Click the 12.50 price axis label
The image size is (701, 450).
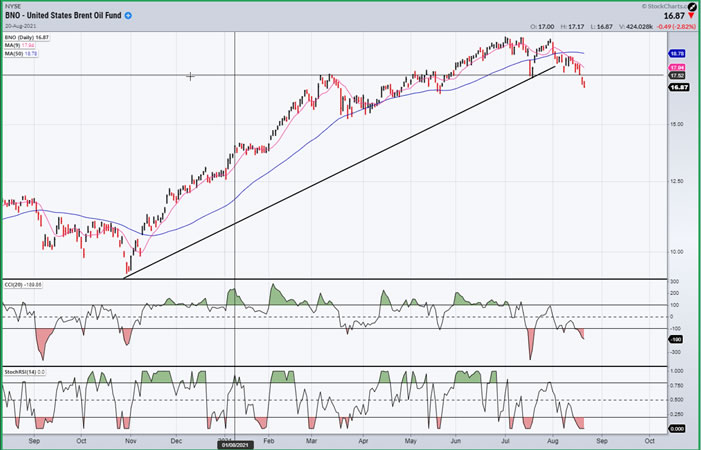[x=675, y=181]
